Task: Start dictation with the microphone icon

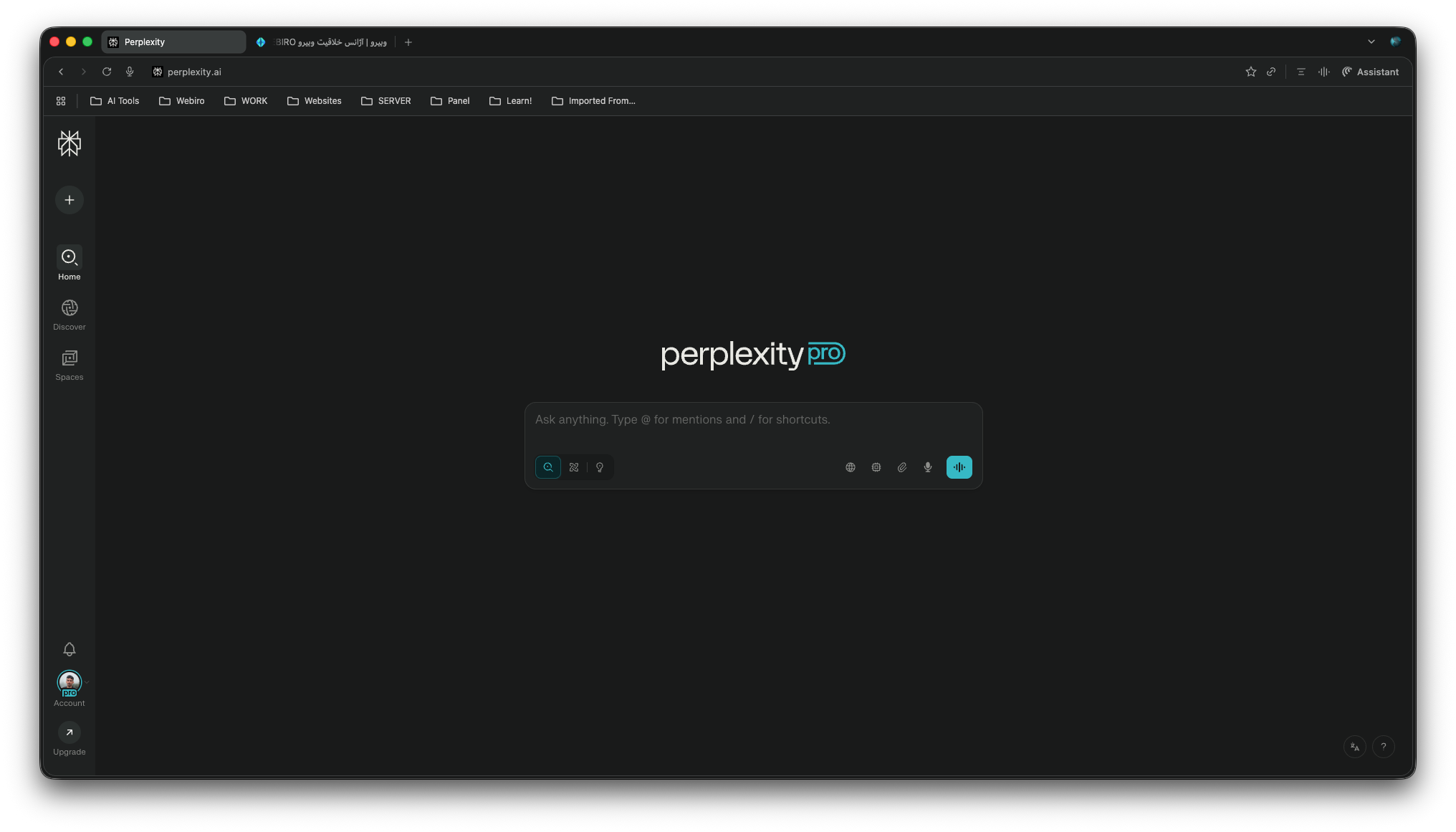Action: click(x=927, y=467)
